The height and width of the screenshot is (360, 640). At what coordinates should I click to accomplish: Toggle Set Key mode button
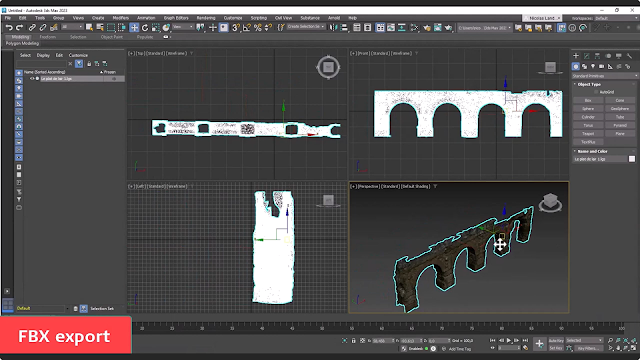tap(556, 348)
